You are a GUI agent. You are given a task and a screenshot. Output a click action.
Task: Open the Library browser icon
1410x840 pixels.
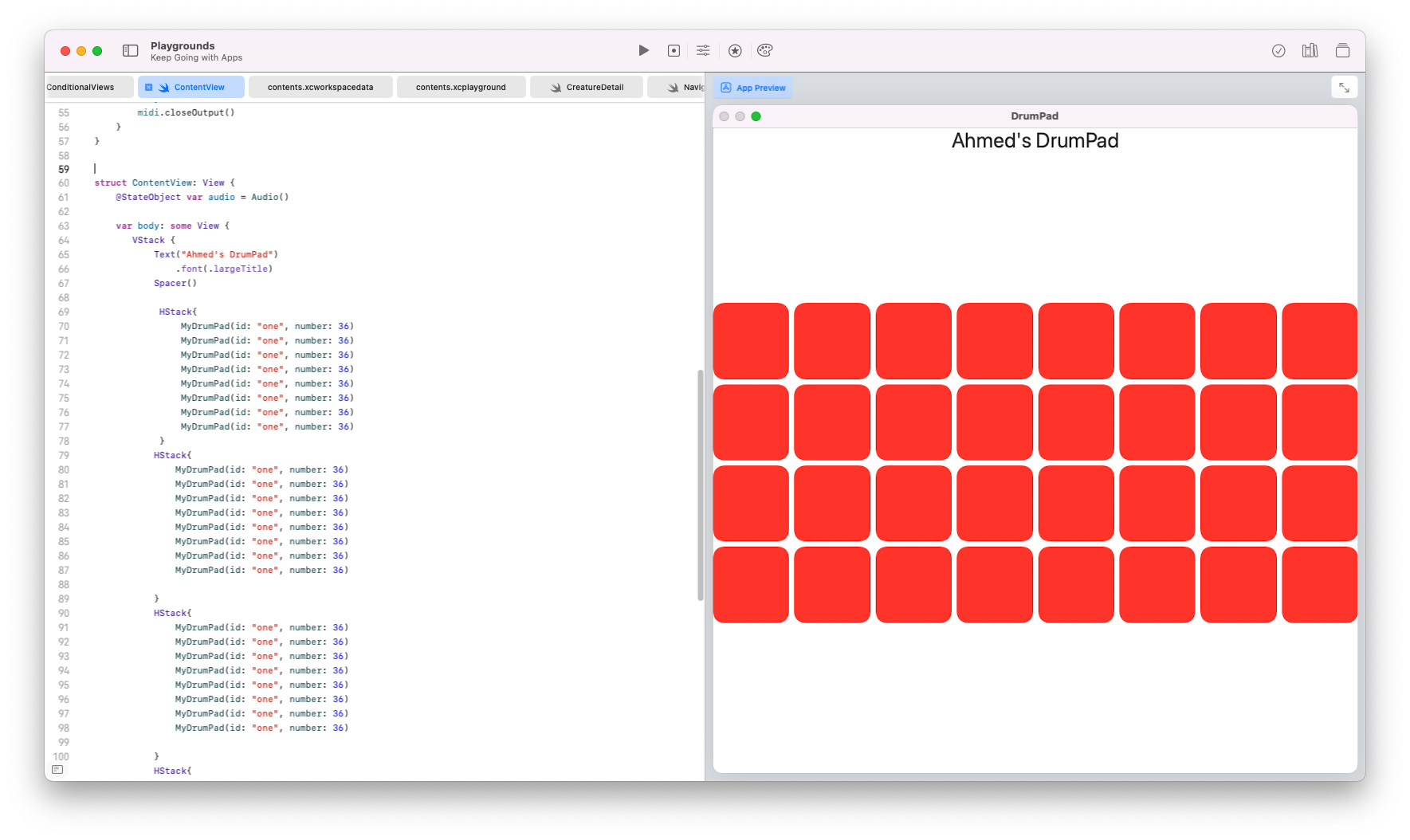[x=1309, y=50]
